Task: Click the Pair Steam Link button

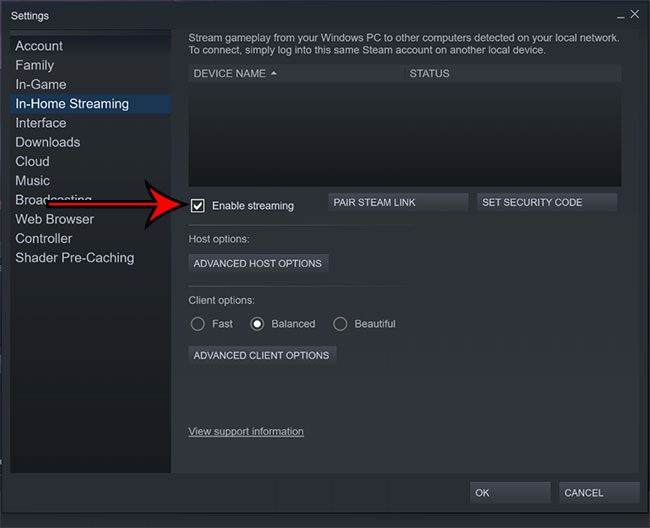Action: click(398, 202)
